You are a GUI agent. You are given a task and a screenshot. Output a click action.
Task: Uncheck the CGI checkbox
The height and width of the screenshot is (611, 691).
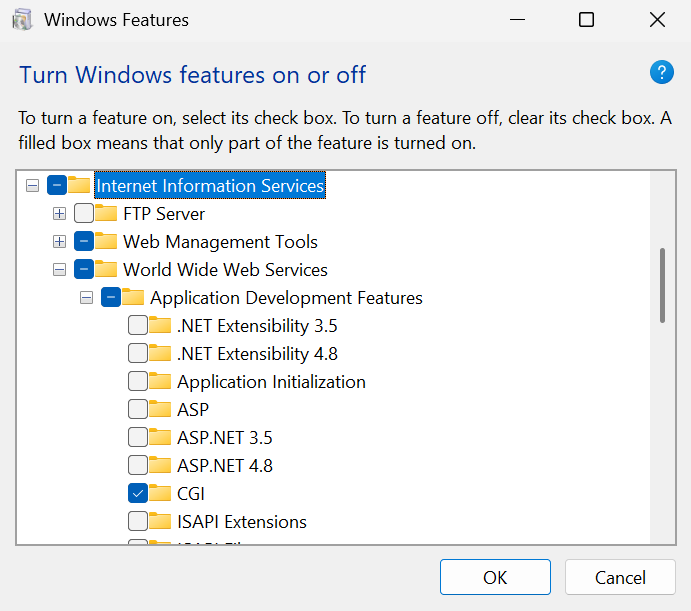138,493
